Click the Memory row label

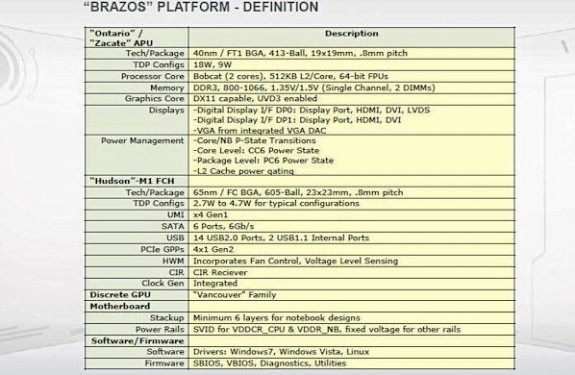pyautogui.click(x=167, y=88)
